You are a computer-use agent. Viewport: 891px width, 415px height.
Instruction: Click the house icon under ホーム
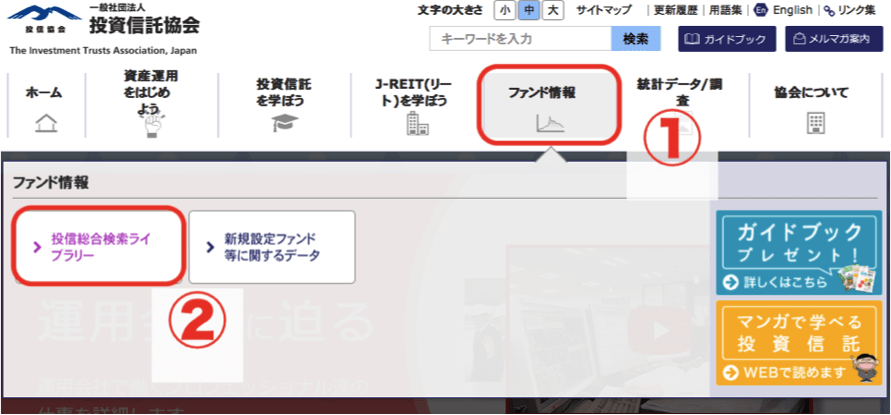(45, 123)
